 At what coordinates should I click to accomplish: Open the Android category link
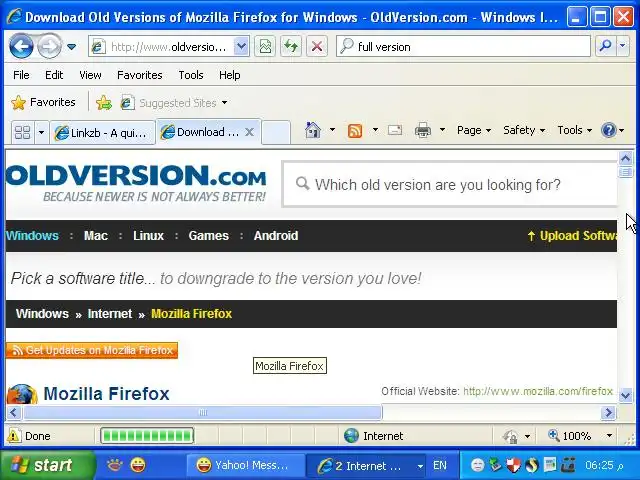point(276,236)
